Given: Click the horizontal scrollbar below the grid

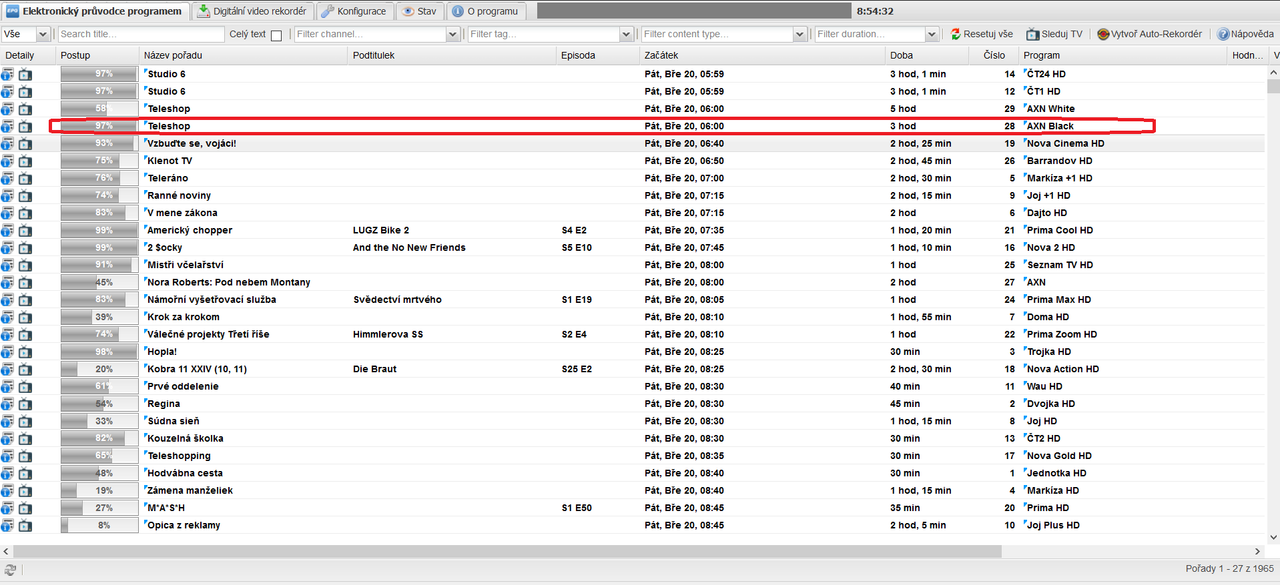Looking at the screenshot, I should pyautogui.click(x=507, y=551).
